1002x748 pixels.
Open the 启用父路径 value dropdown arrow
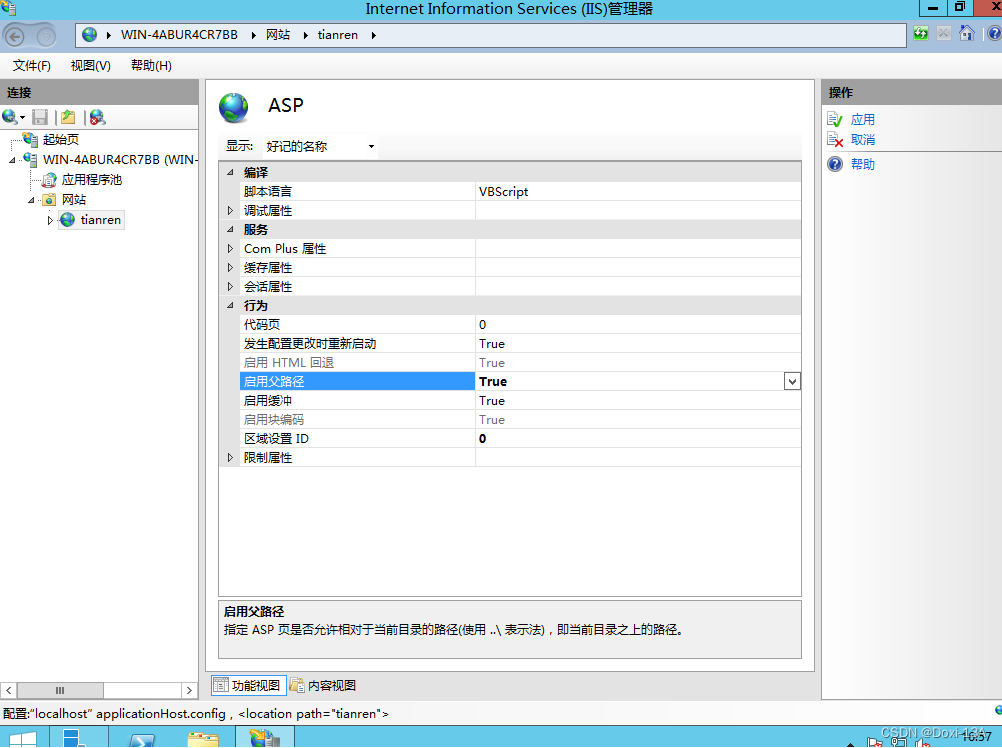click(792, 381)
